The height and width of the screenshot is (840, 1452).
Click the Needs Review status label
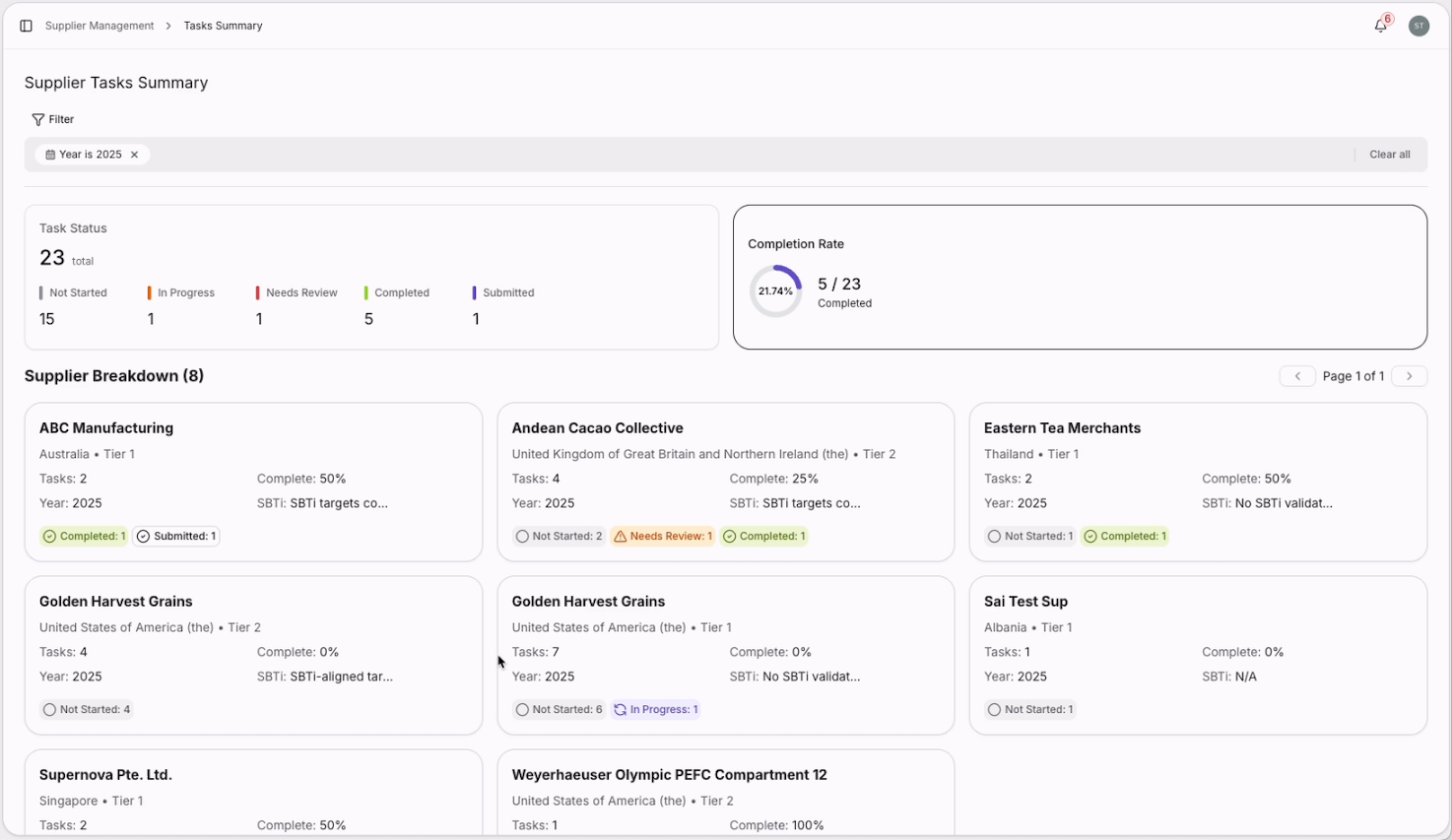pyautogui.click(x=301, y=292)
